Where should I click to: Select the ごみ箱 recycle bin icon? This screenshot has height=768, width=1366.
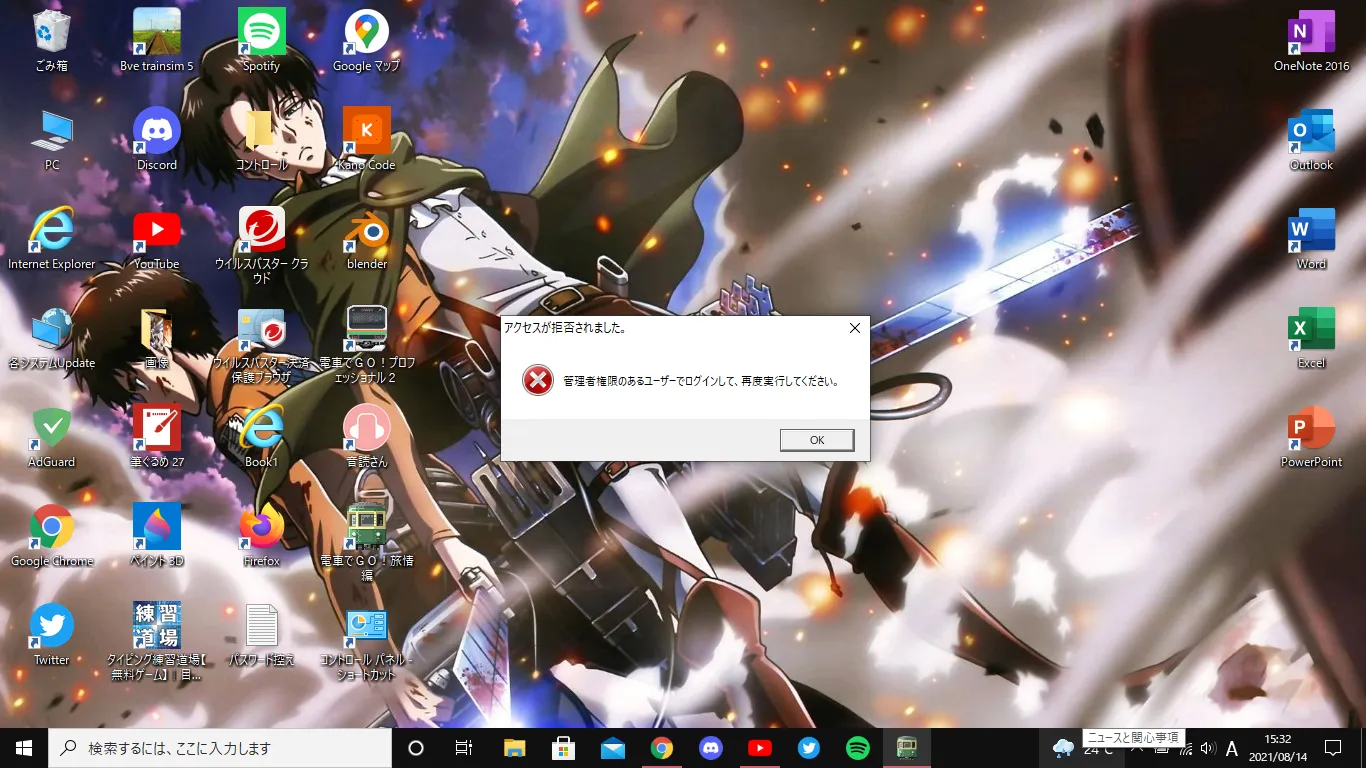[x=52, y=41]
